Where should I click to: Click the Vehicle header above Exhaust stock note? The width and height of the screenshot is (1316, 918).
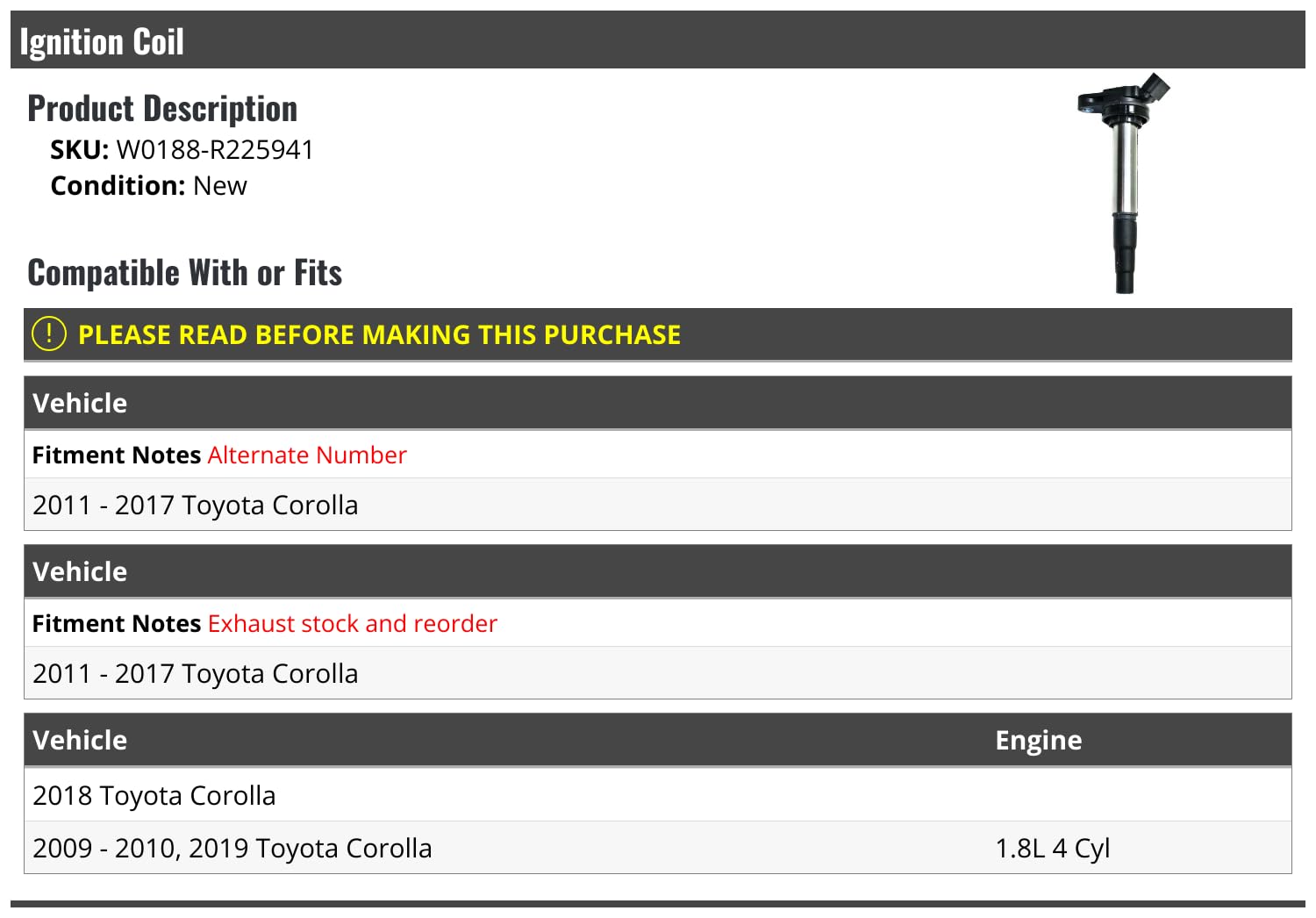[x=80, y=571]
